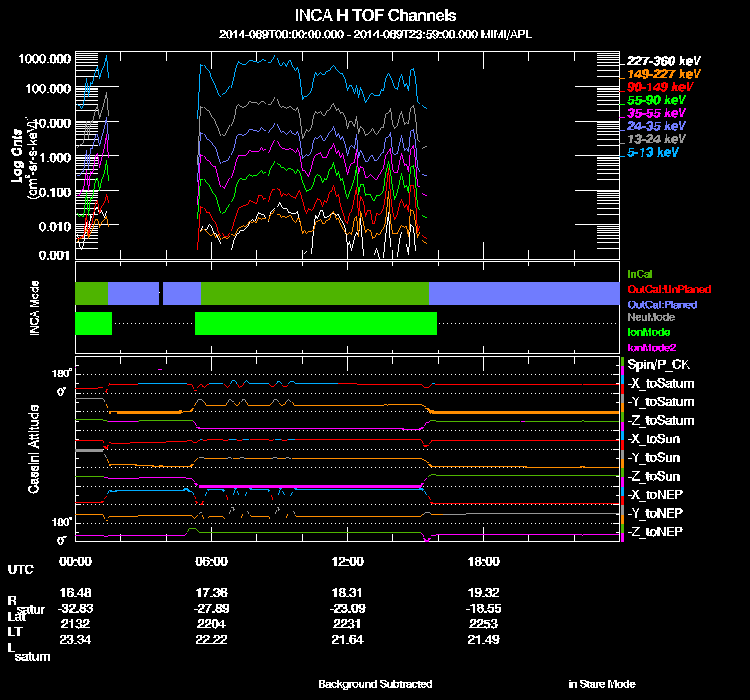Click the -Y_toSun attitude legend entry
750x700 pixels.
pos(655,457)
